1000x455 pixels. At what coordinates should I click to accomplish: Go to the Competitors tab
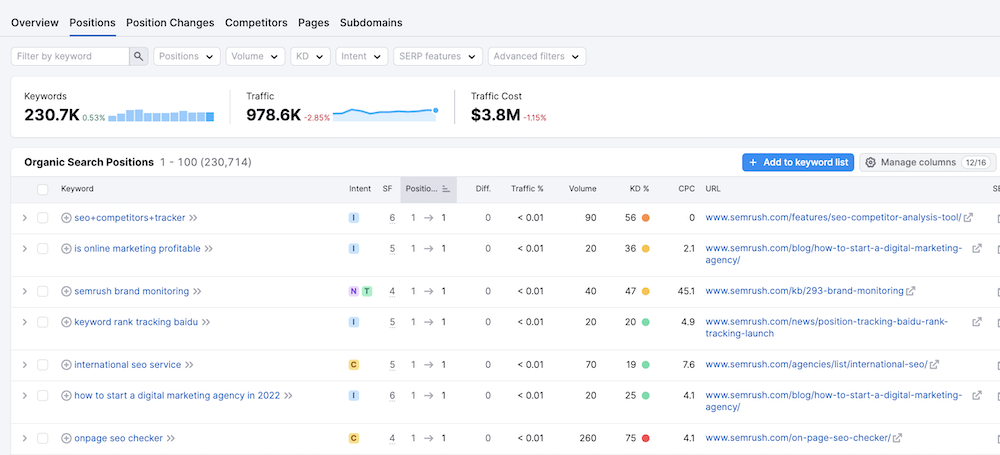pyautogui.click(x=256, y=22)
